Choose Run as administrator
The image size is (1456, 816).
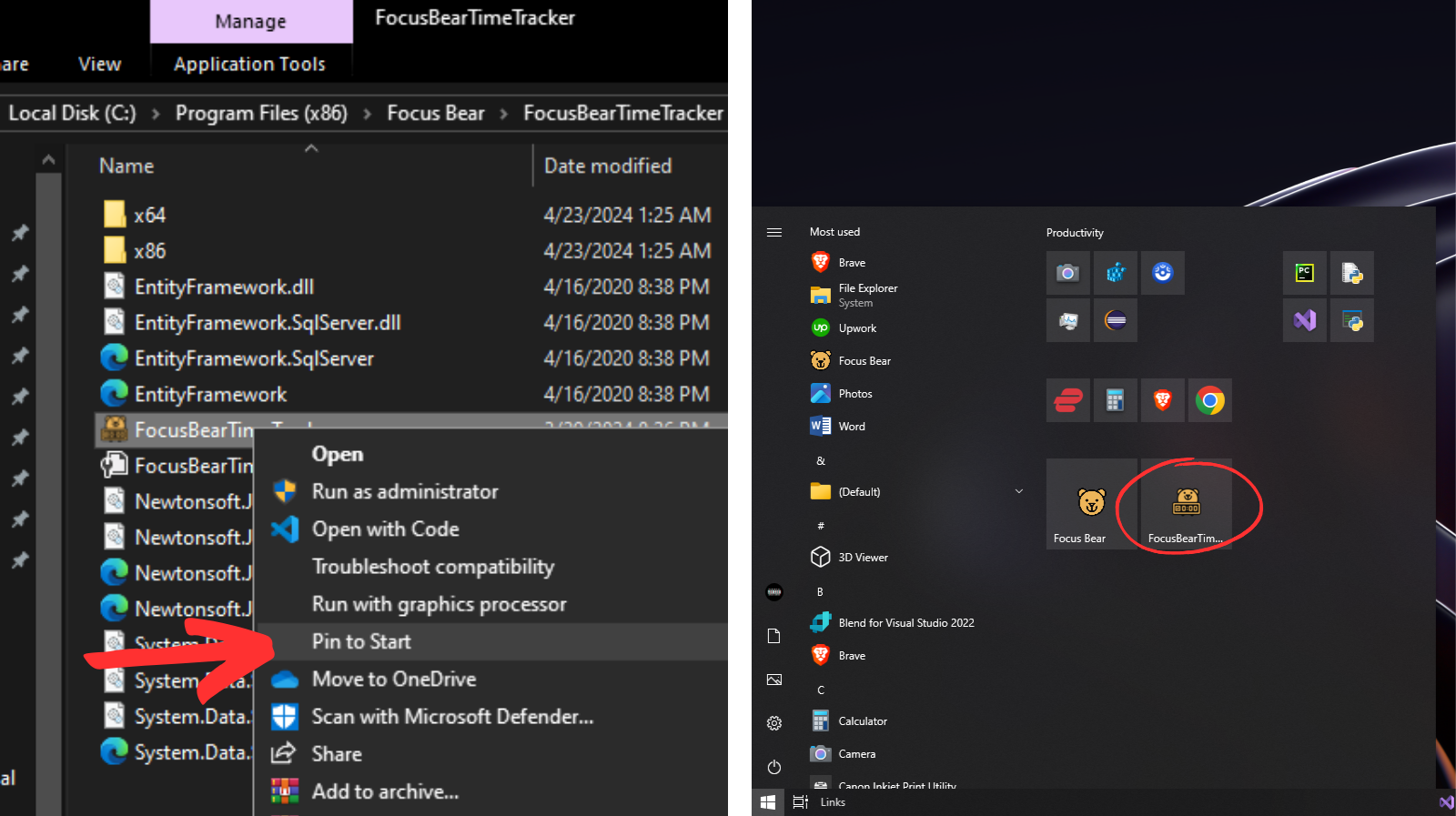(492, 491)
